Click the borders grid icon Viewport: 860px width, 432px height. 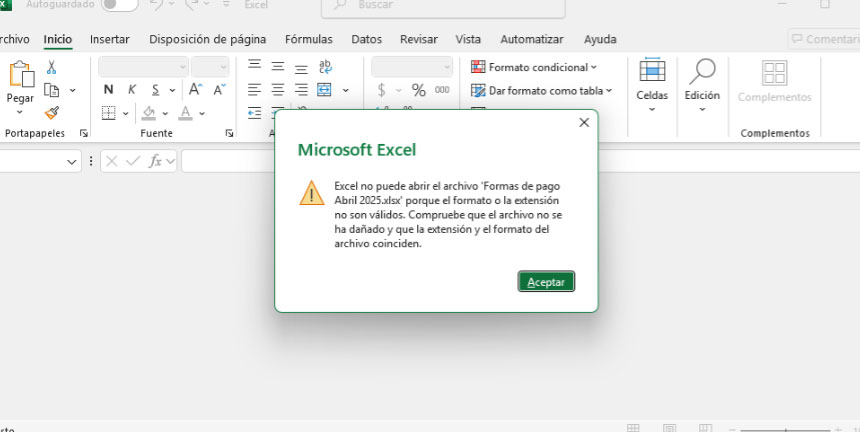109,113
